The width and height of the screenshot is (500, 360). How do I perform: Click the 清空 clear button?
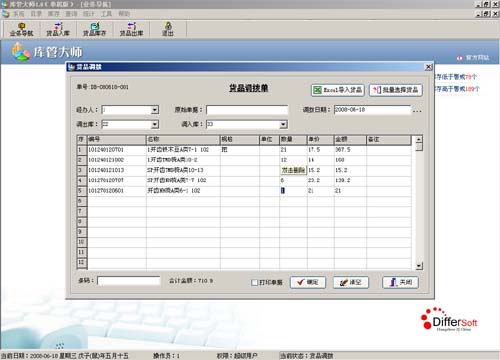351,282
